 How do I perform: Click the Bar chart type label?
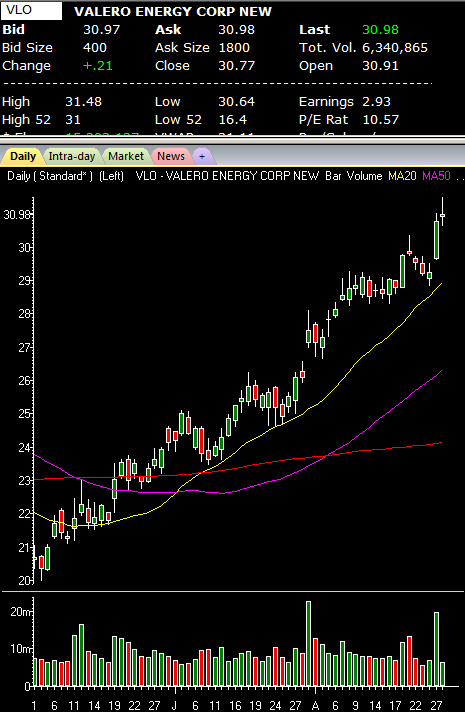click(x=333, y=176)
